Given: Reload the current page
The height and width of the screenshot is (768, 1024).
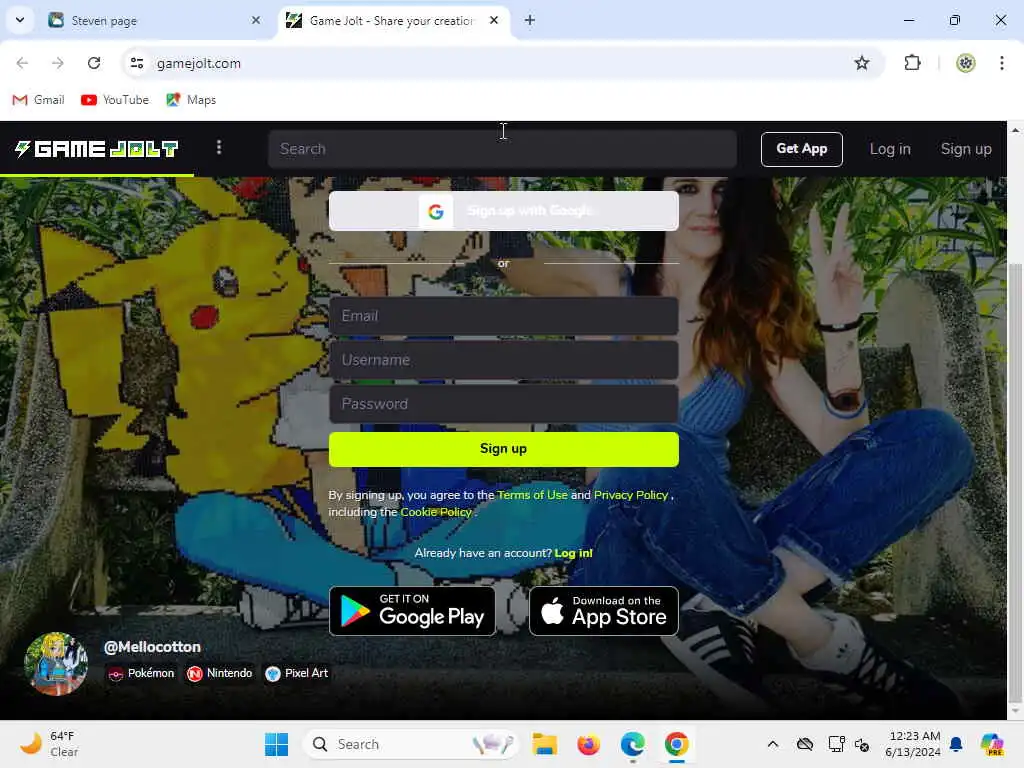Looking at the screenshot, I should (x=94, y=63).
